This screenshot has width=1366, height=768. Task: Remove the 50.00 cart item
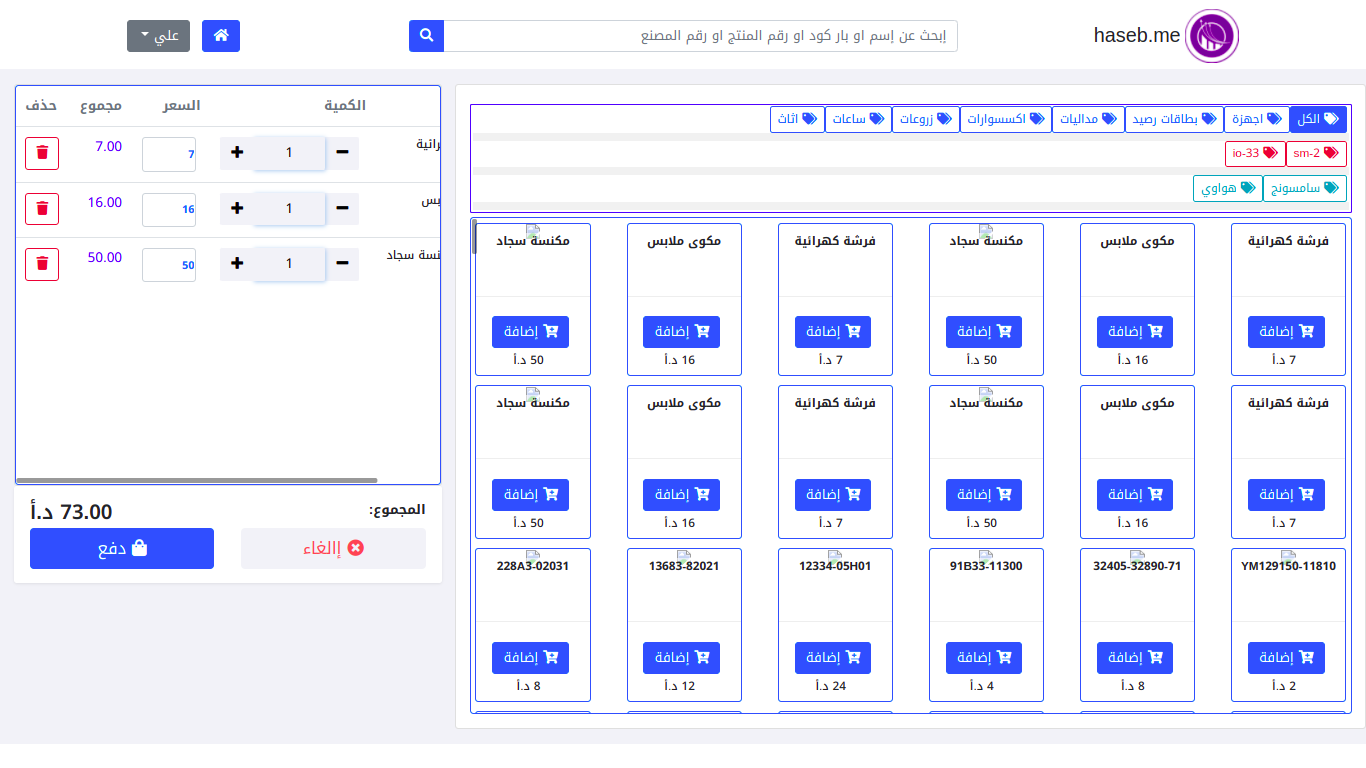(42, 264)
